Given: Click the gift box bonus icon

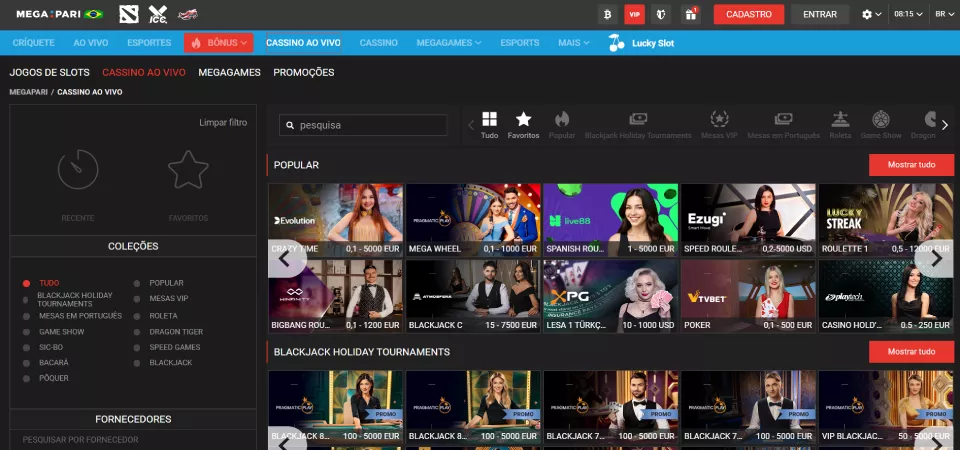Looking at the screenshot, I should [690, 14].
